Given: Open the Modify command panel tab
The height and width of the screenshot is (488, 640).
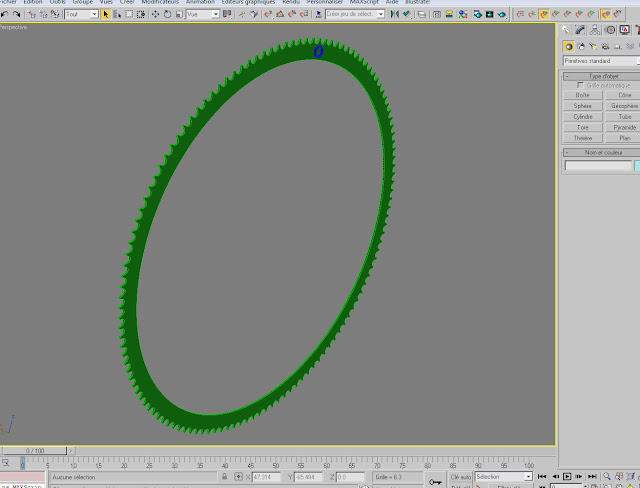Looking at the screenshot, I should tap(580, 30).
